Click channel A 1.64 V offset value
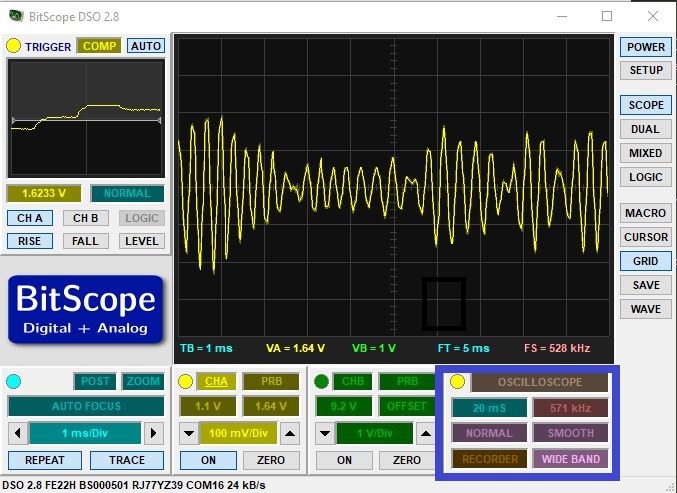677x493 pixels. [x=271, y=406]
